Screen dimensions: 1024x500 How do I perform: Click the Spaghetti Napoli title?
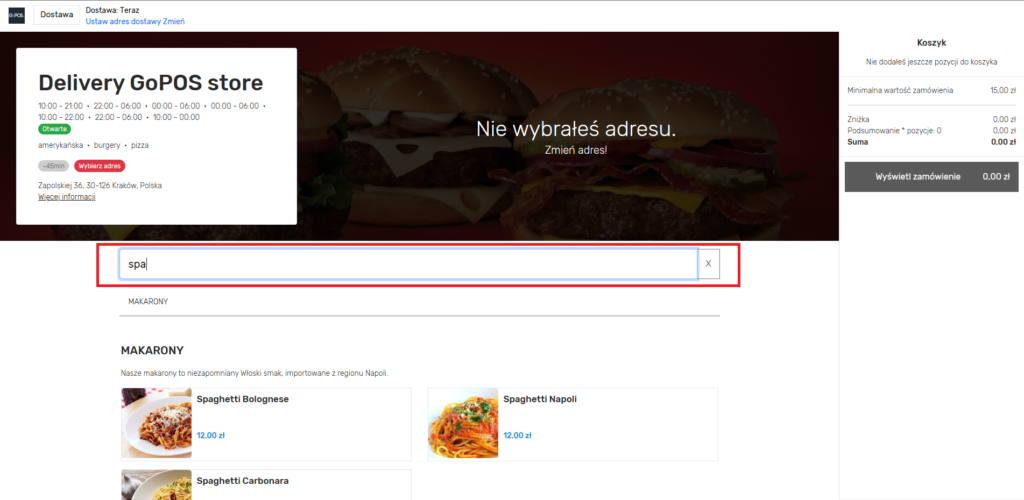540,399
